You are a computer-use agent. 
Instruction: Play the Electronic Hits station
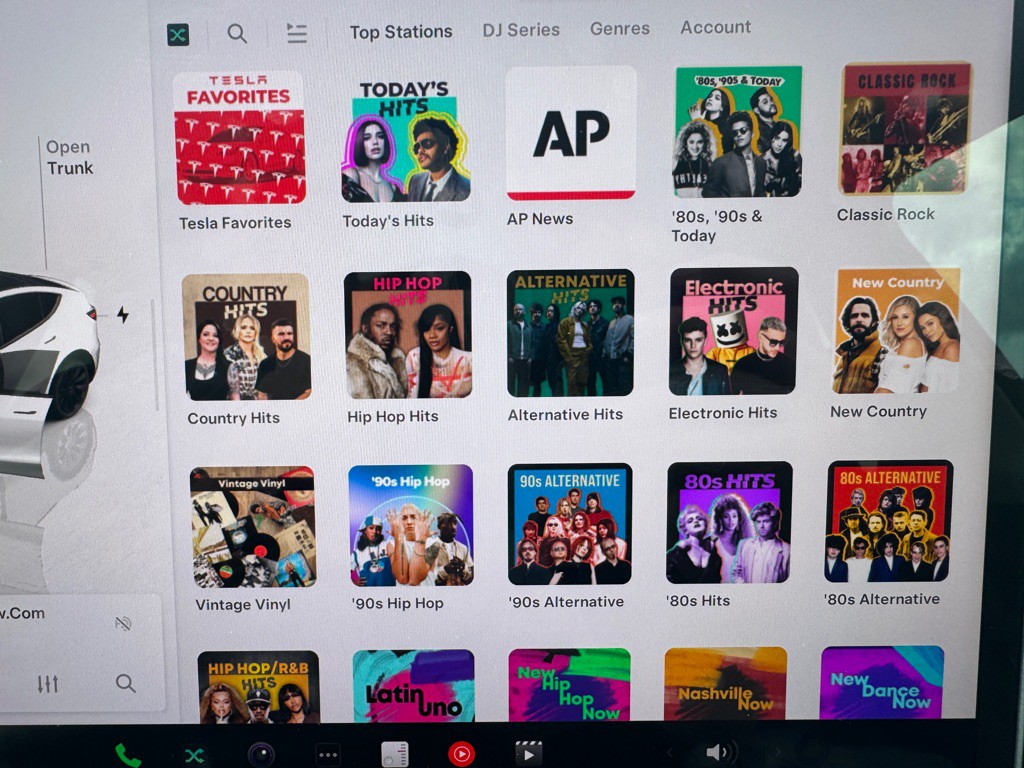tap(733, 331)
